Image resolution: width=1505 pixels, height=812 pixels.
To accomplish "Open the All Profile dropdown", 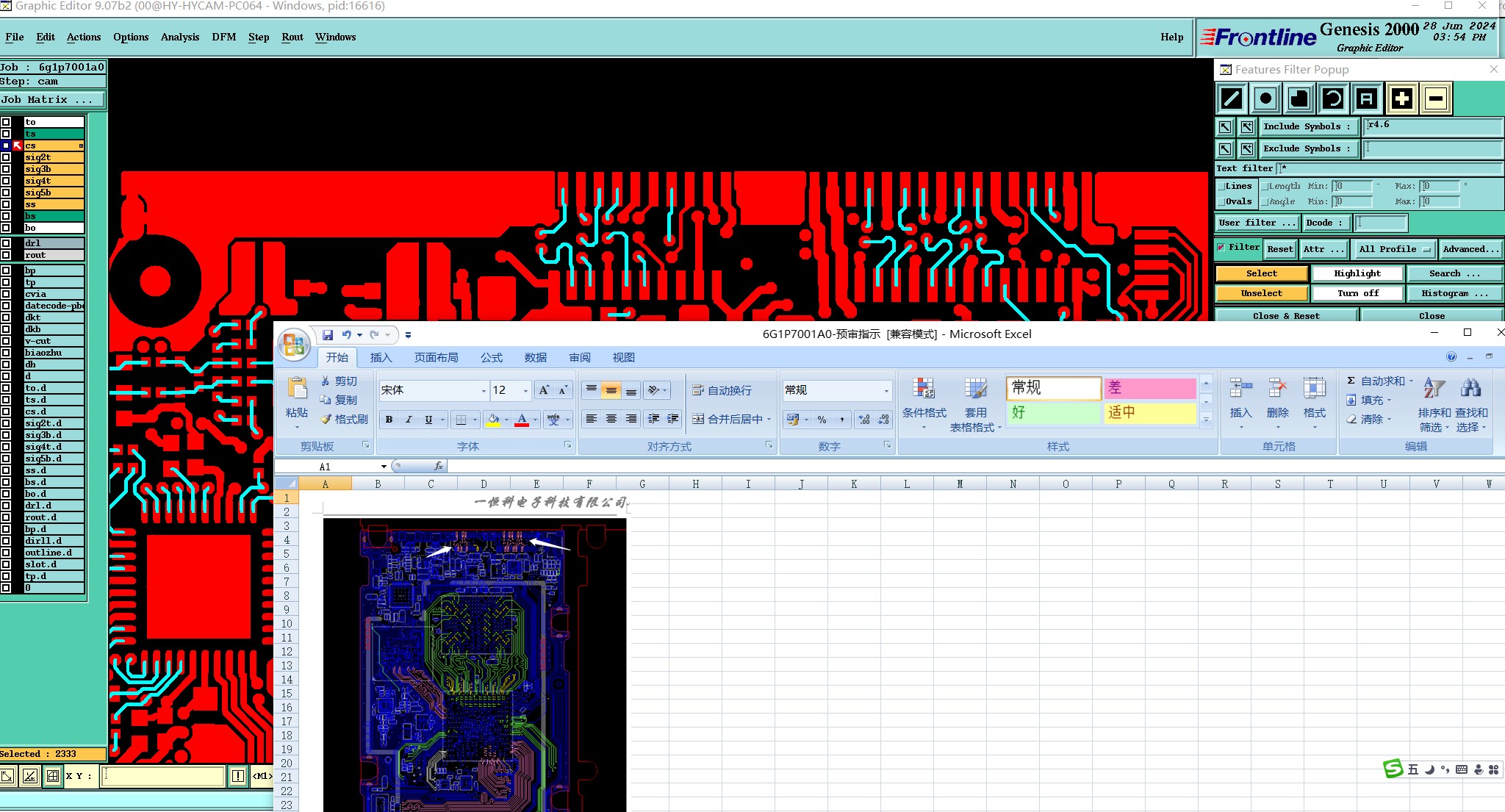I will [1395, 249].
